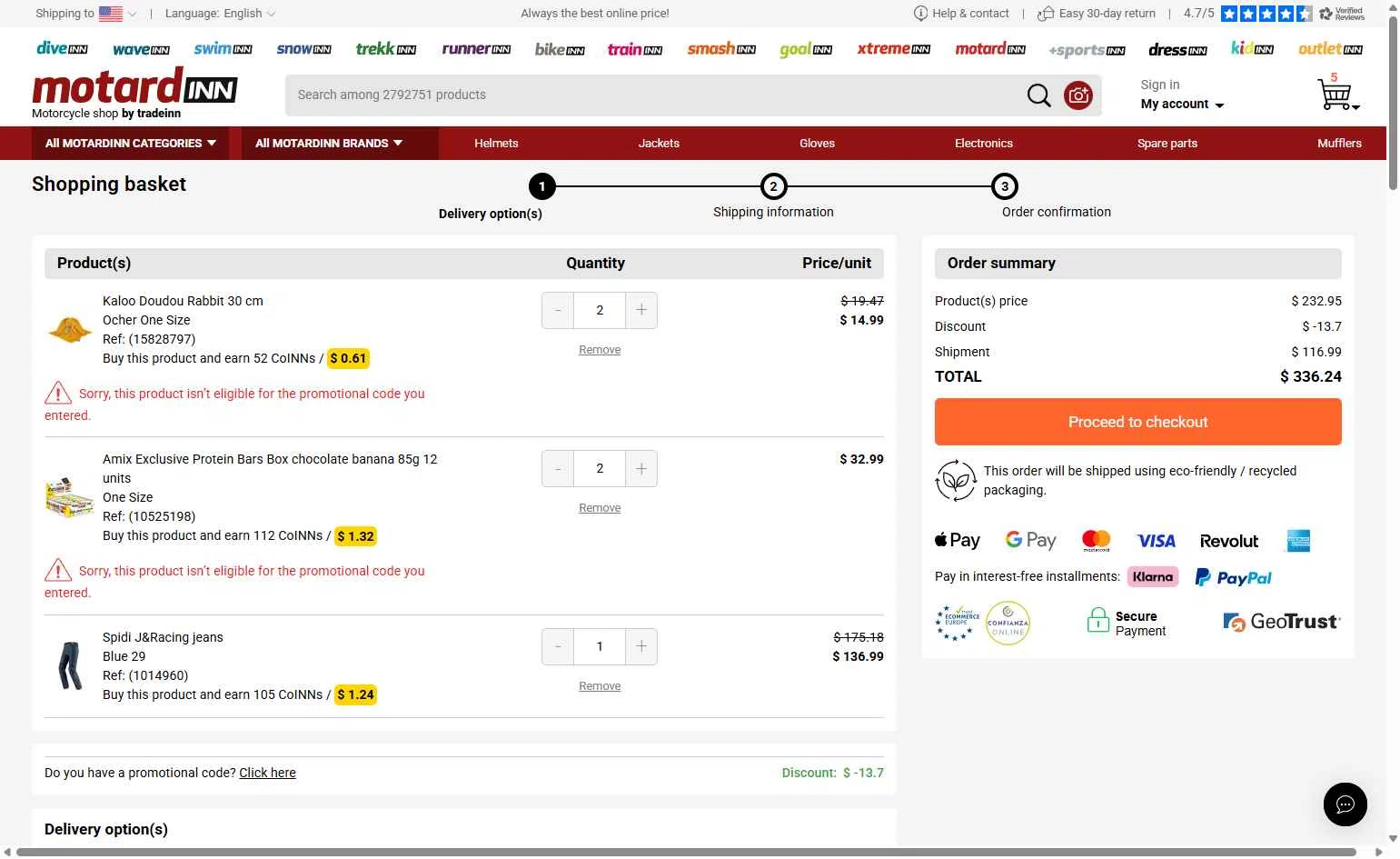This screenshot has height=859, width=1400.
Task: Open the Language English dropdown
Action: coord(220,14)
